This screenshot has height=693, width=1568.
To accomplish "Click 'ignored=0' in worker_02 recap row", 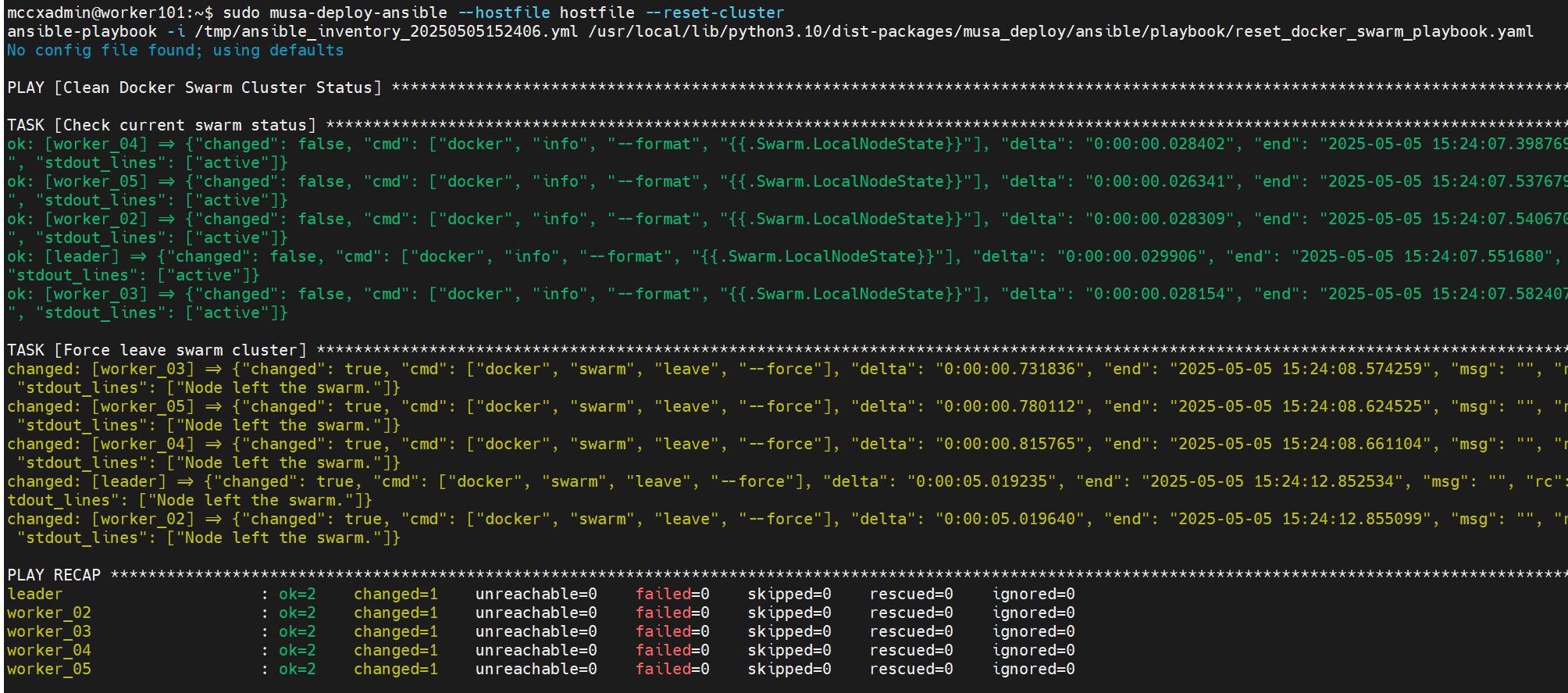I will click(1033, 613).
